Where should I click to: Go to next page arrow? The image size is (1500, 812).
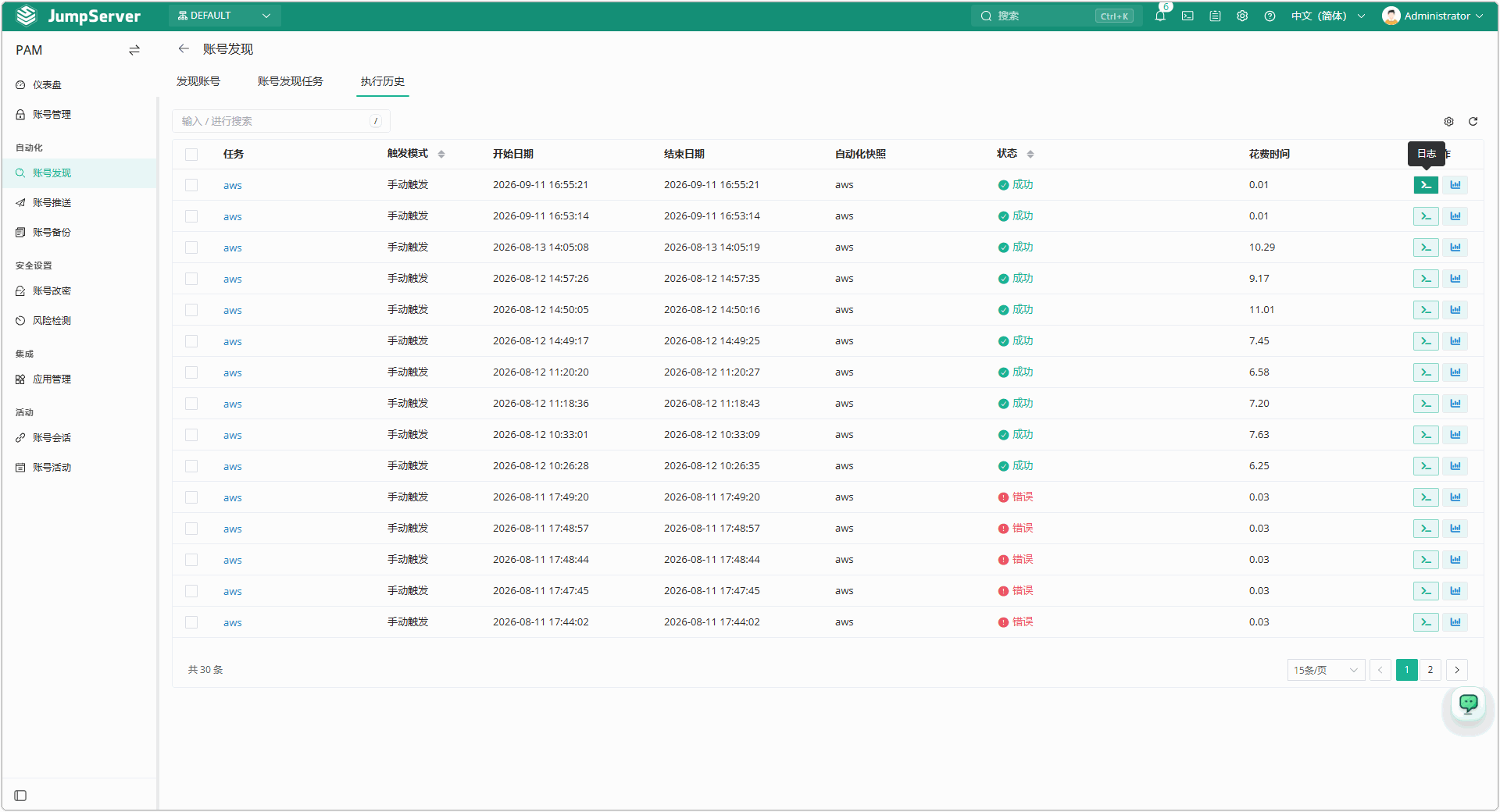1457,670
